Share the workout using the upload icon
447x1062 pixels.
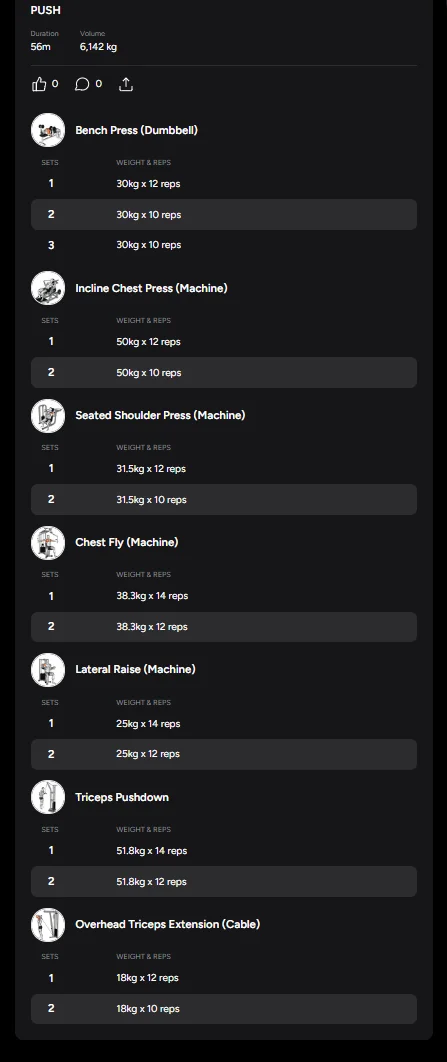pyautogui.click(x=126, y=84)
